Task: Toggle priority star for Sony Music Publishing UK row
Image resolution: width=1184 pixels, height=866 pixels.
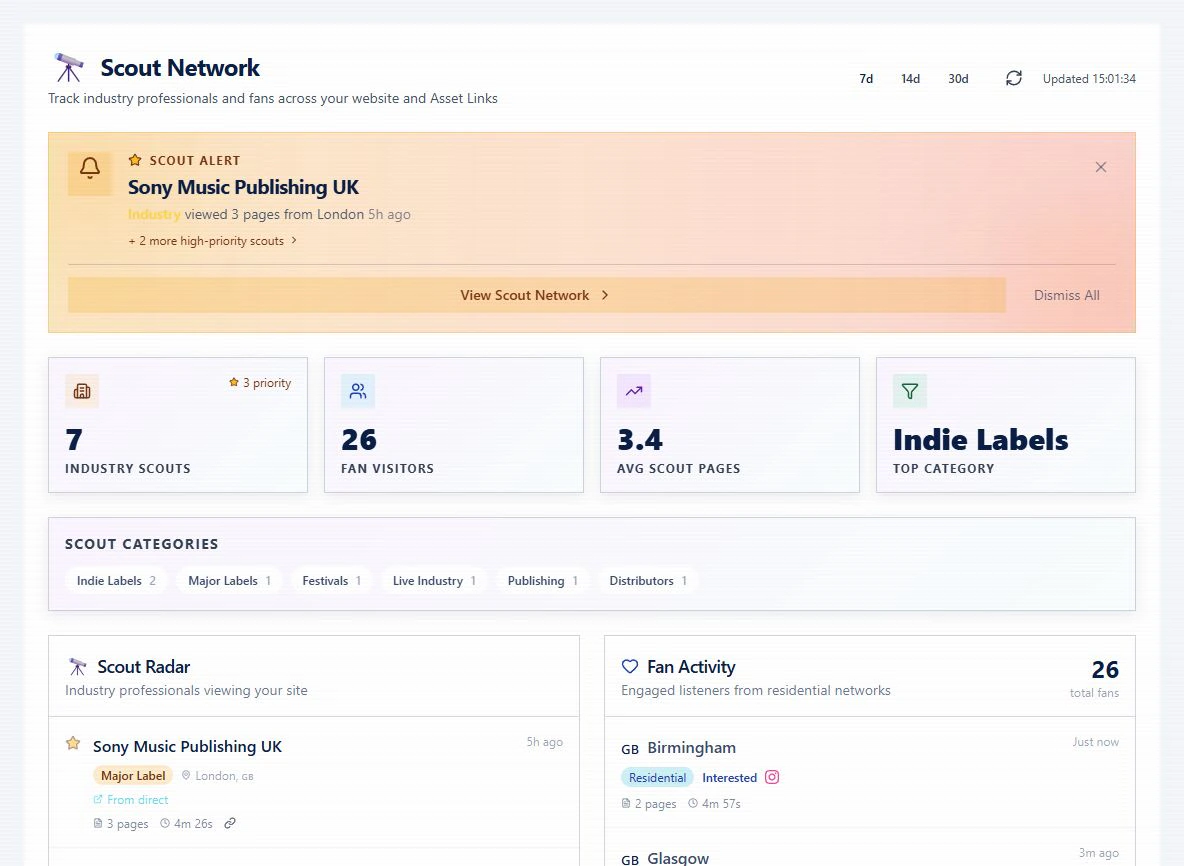Action: tap(72, 744)
